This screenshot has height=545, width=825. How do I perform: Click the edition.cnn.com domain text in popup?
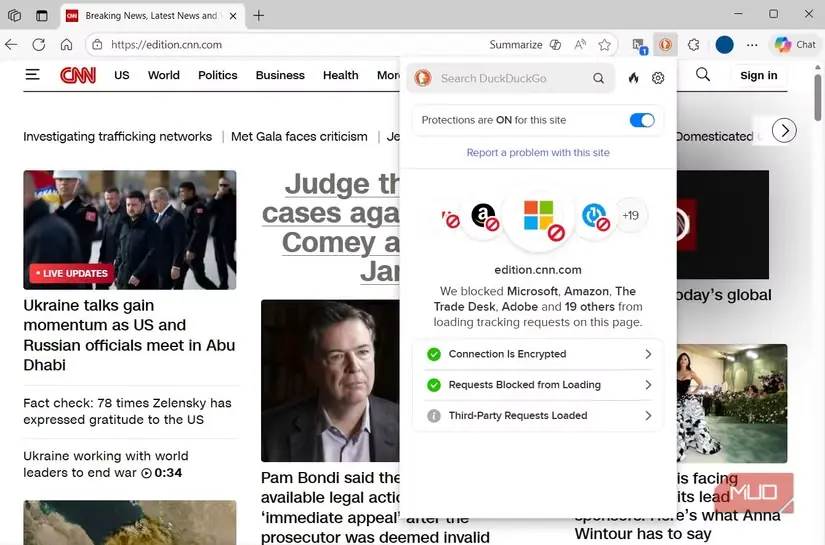point(538,270)
